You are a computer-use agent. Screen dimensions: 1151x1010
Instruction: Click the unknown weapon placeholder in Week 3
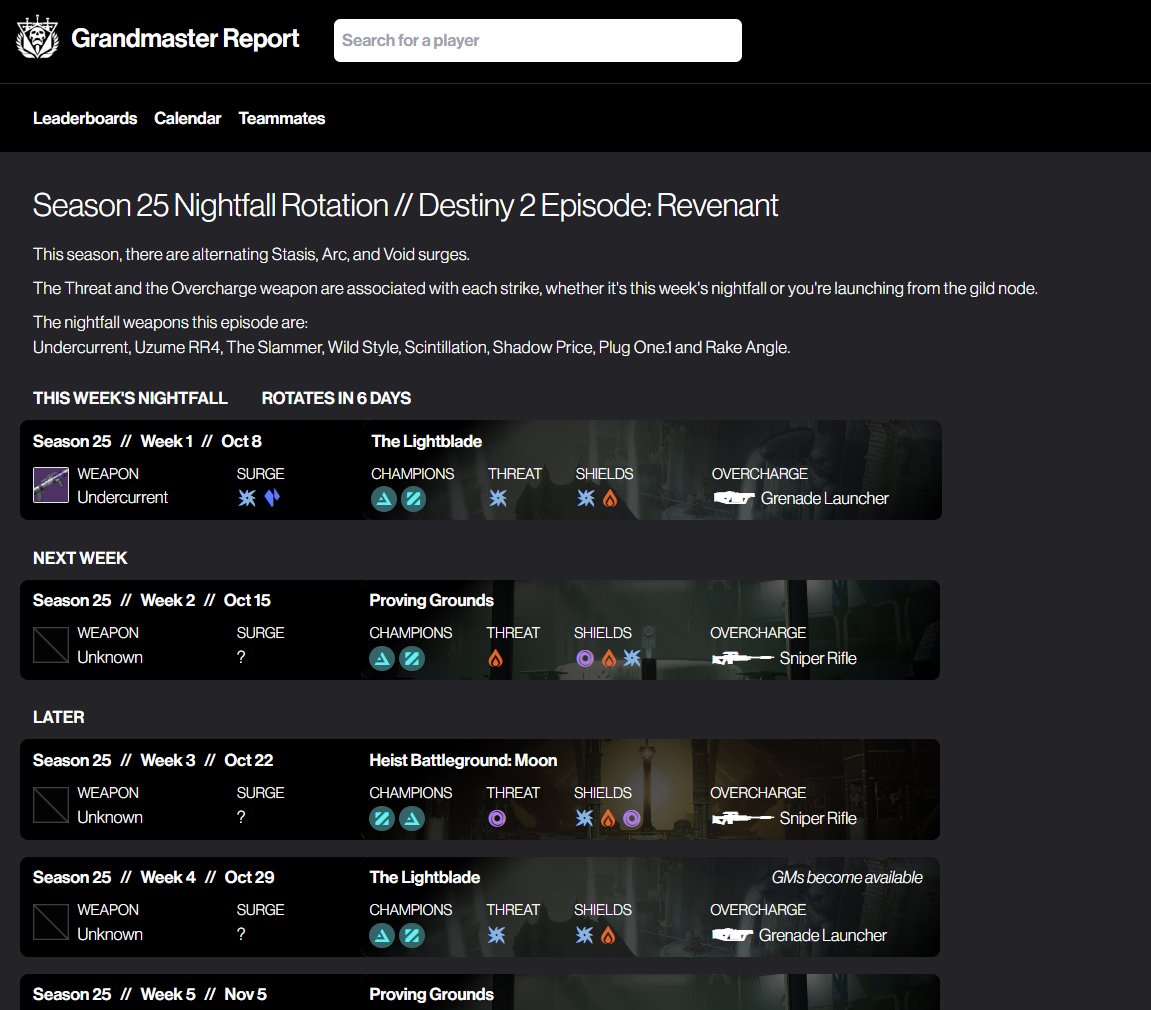pos(51,805)
